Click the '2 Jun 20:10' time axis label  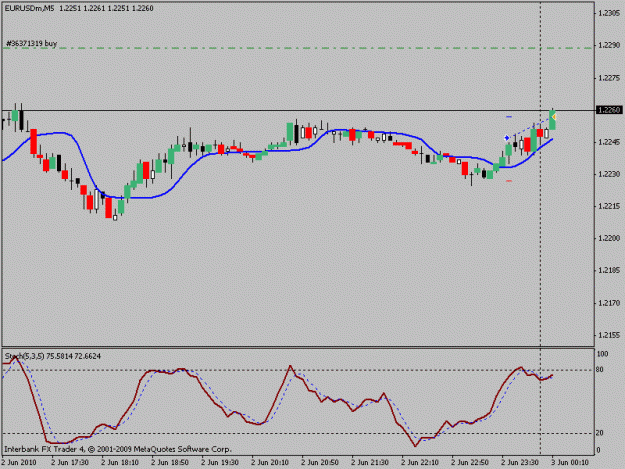[x=270, y=463]
